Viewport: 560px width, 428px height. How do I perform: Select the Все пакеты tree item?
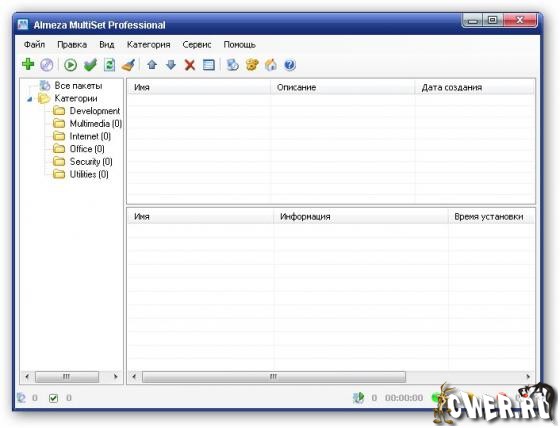click(71, 86)
